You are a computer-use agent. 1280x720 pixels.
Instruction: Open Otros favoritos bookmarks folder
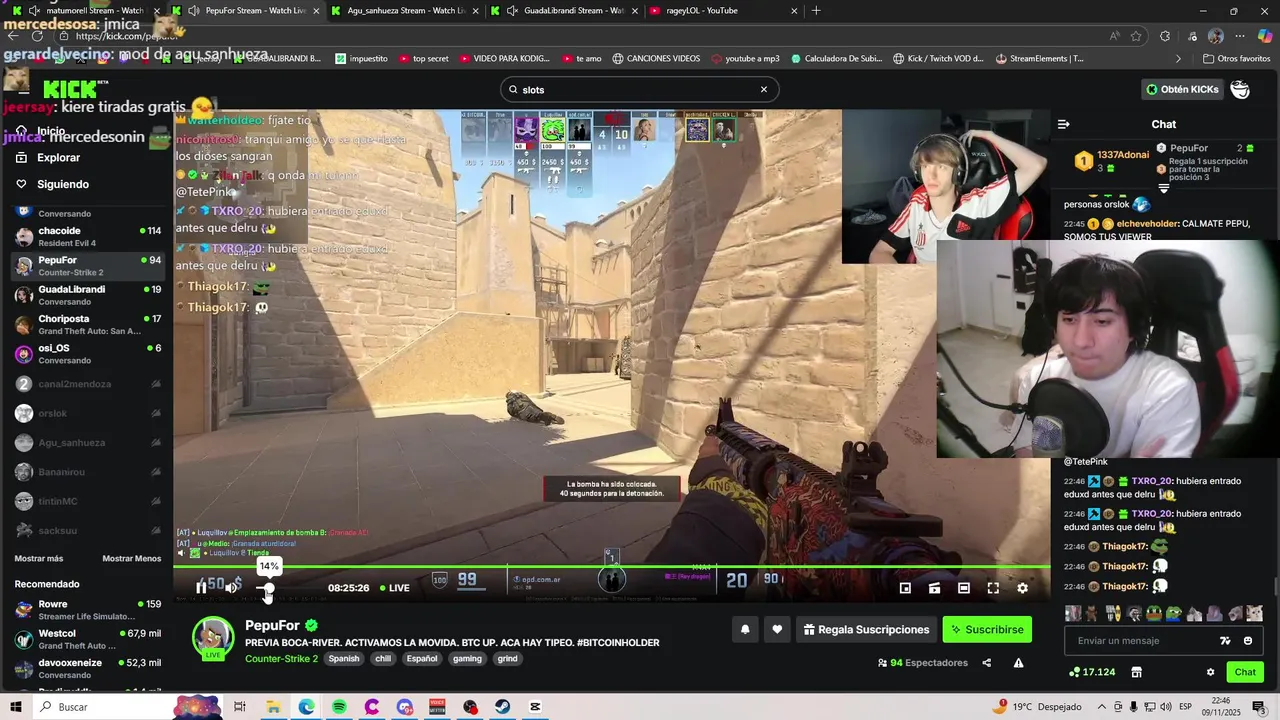[x=1237, y=59]
